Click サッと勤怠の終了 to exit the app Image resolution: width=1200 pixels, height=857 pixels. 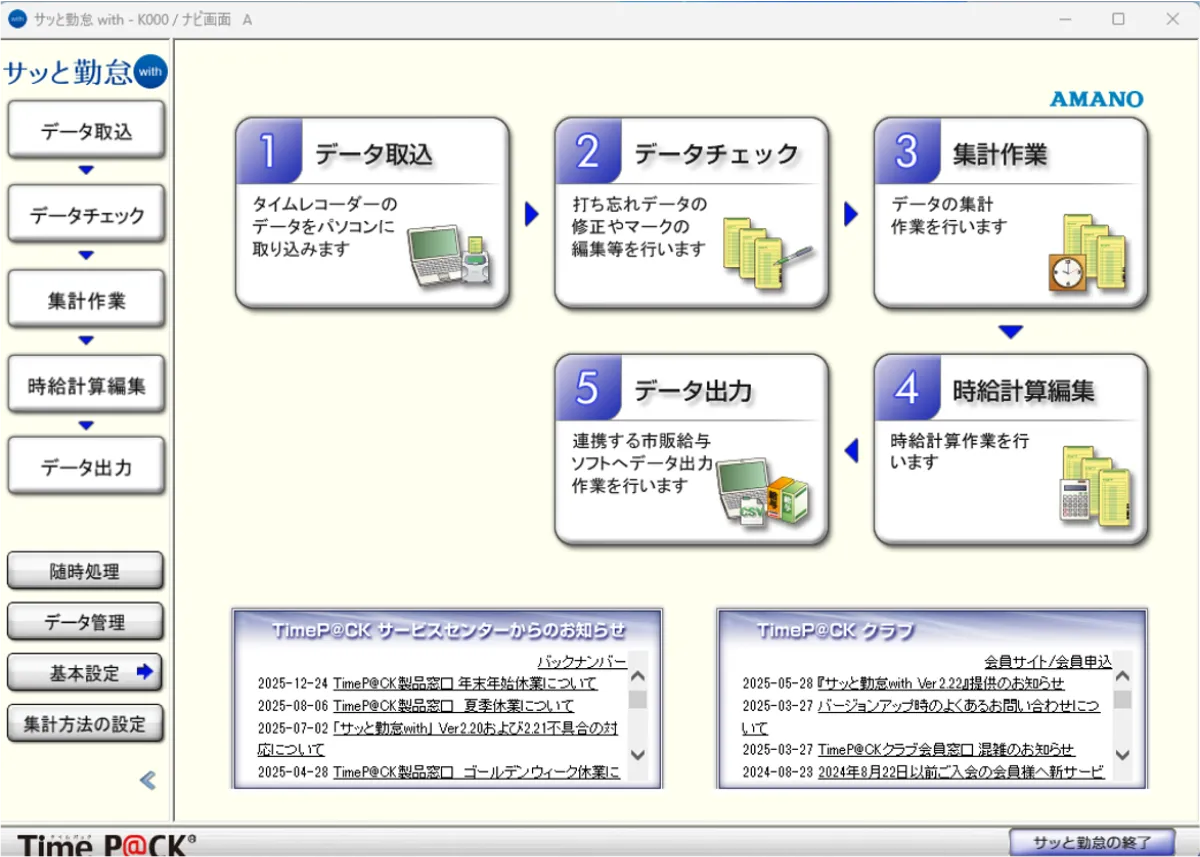click(x=1092, y=842)
